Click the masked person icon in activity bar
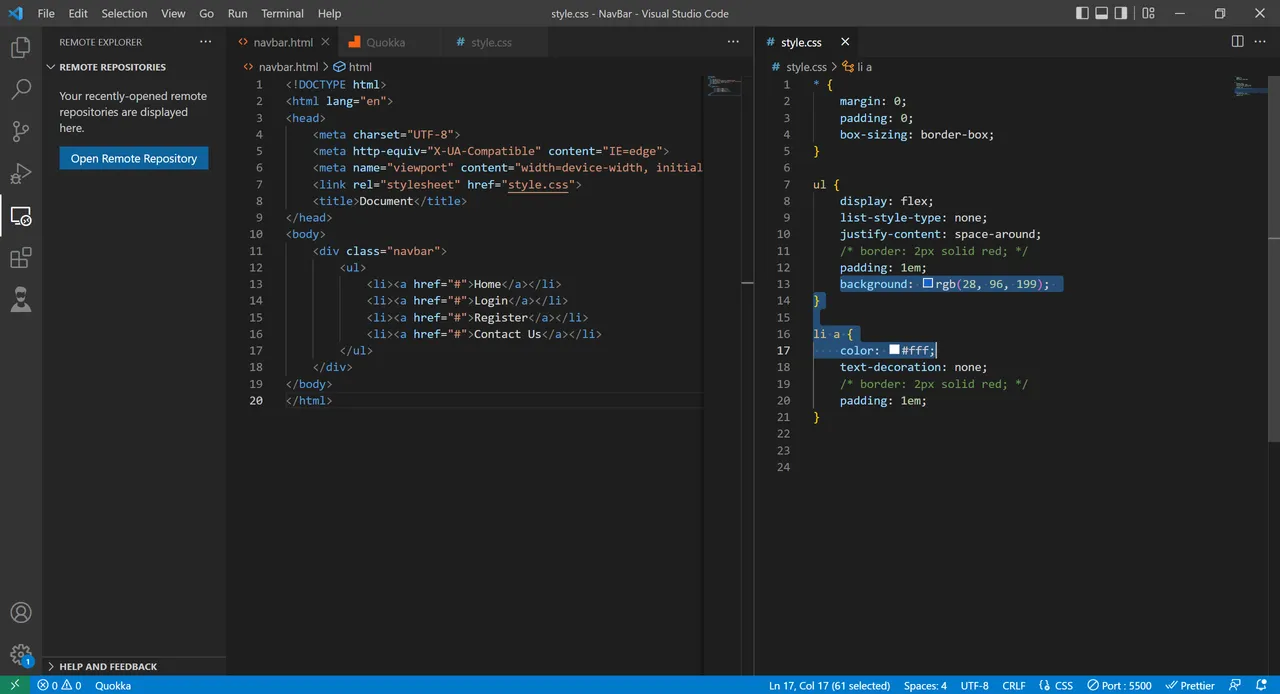The image size is (1280, 694). [21, 300]
